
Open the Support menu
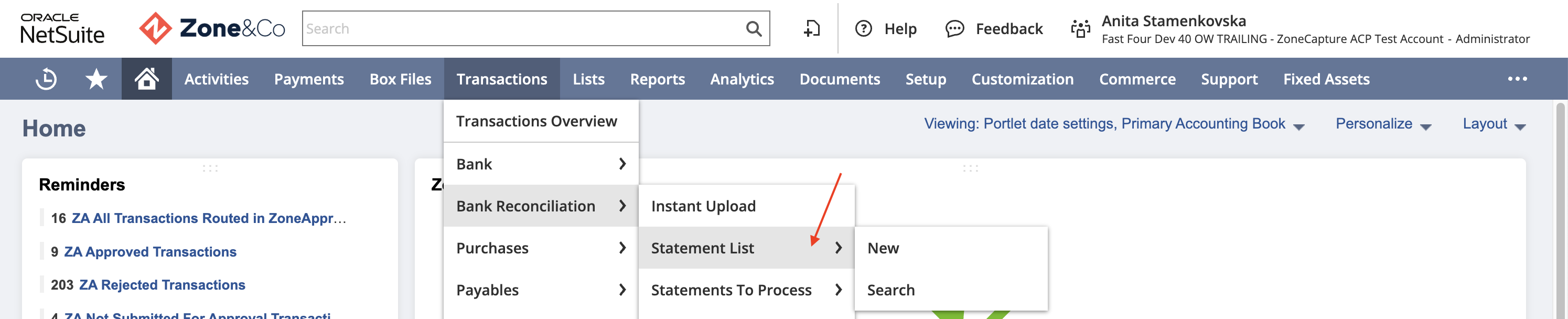[x=1229, y=79]
